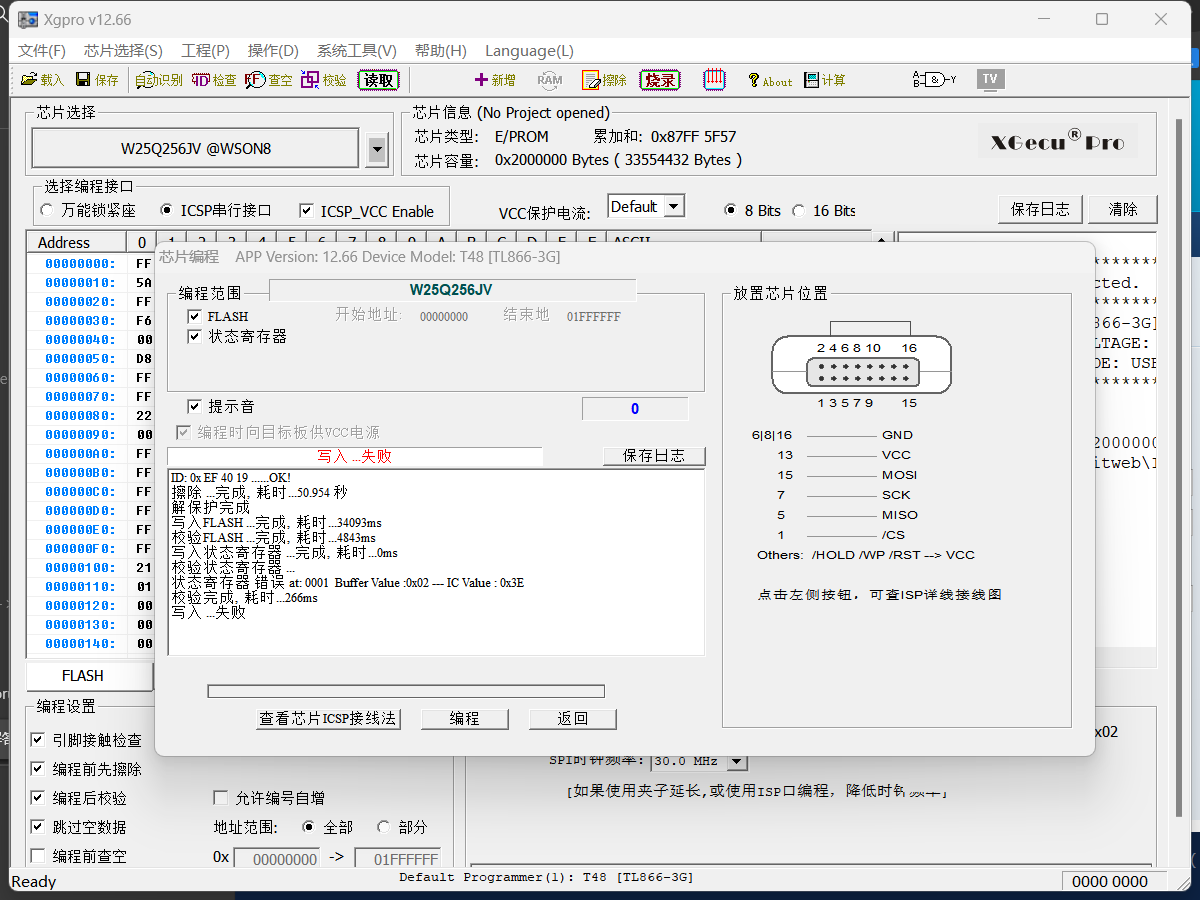Select the 16 Bits radio button
The width and height of the screenshot is (1200, 900).
[798, 210]
